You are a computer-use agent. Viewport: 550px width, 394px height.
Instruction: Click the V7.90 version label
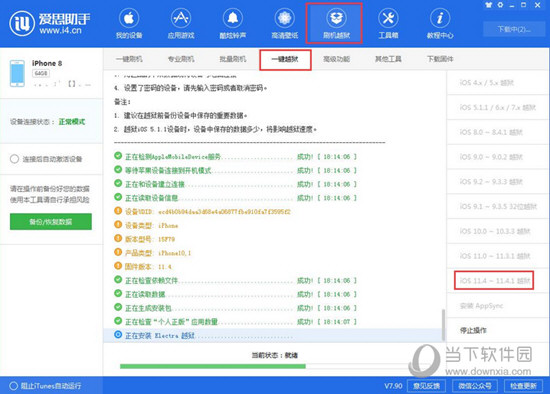point(393,386)
